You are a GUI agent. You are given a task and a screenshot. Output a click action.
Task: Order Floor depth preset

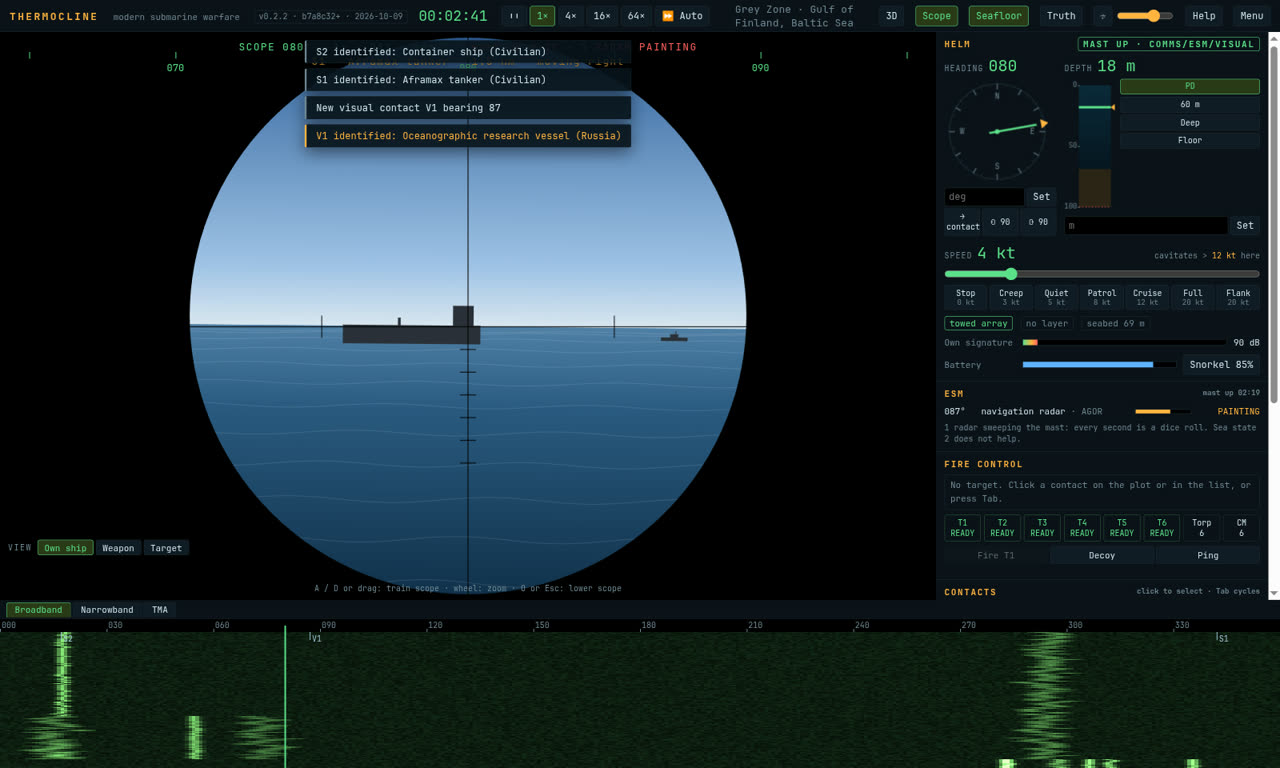[1190, 141]
